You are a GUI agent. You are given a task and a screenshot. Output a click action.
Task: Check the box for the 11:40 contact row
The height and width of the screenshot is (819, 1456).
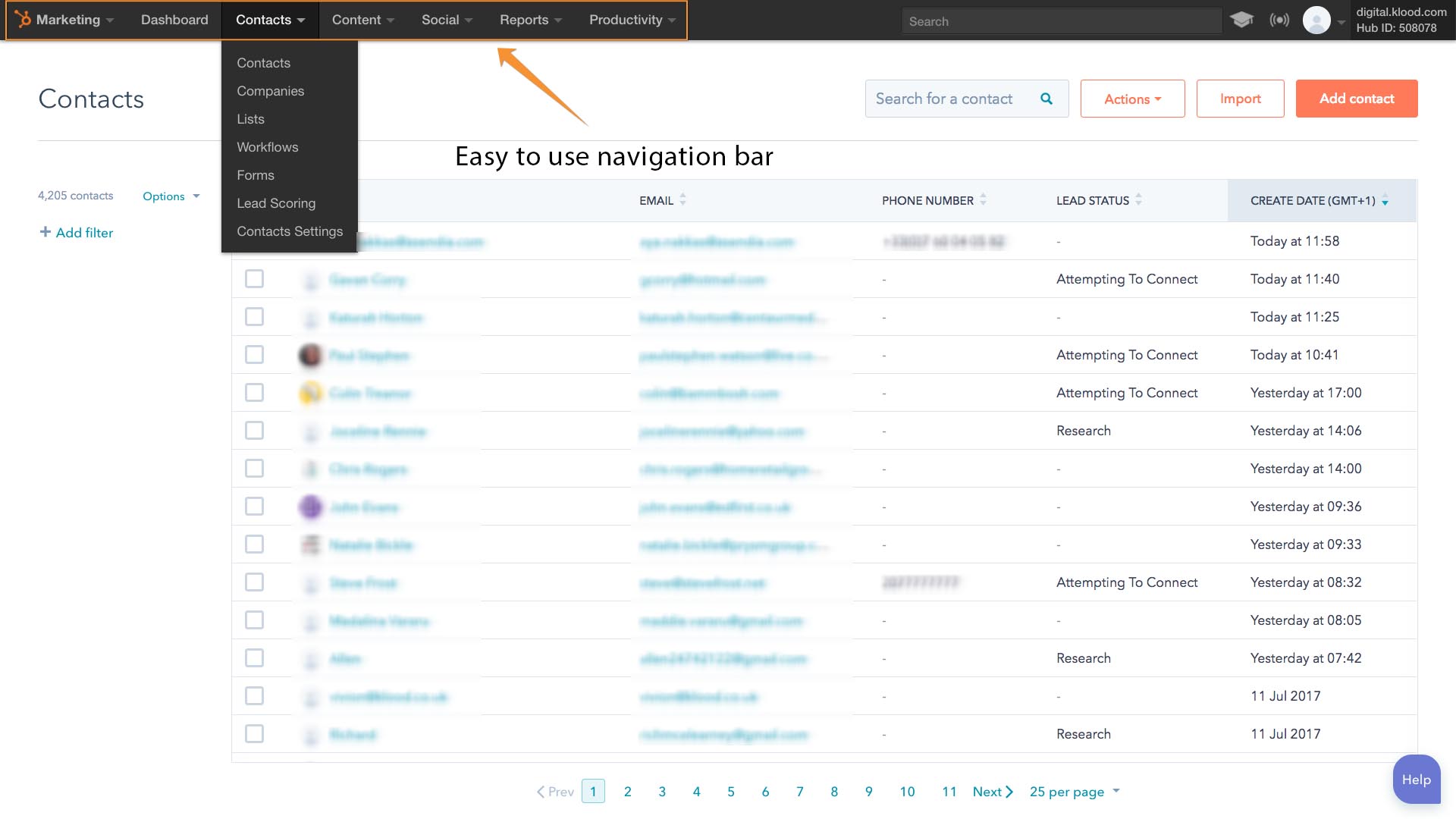254,279
